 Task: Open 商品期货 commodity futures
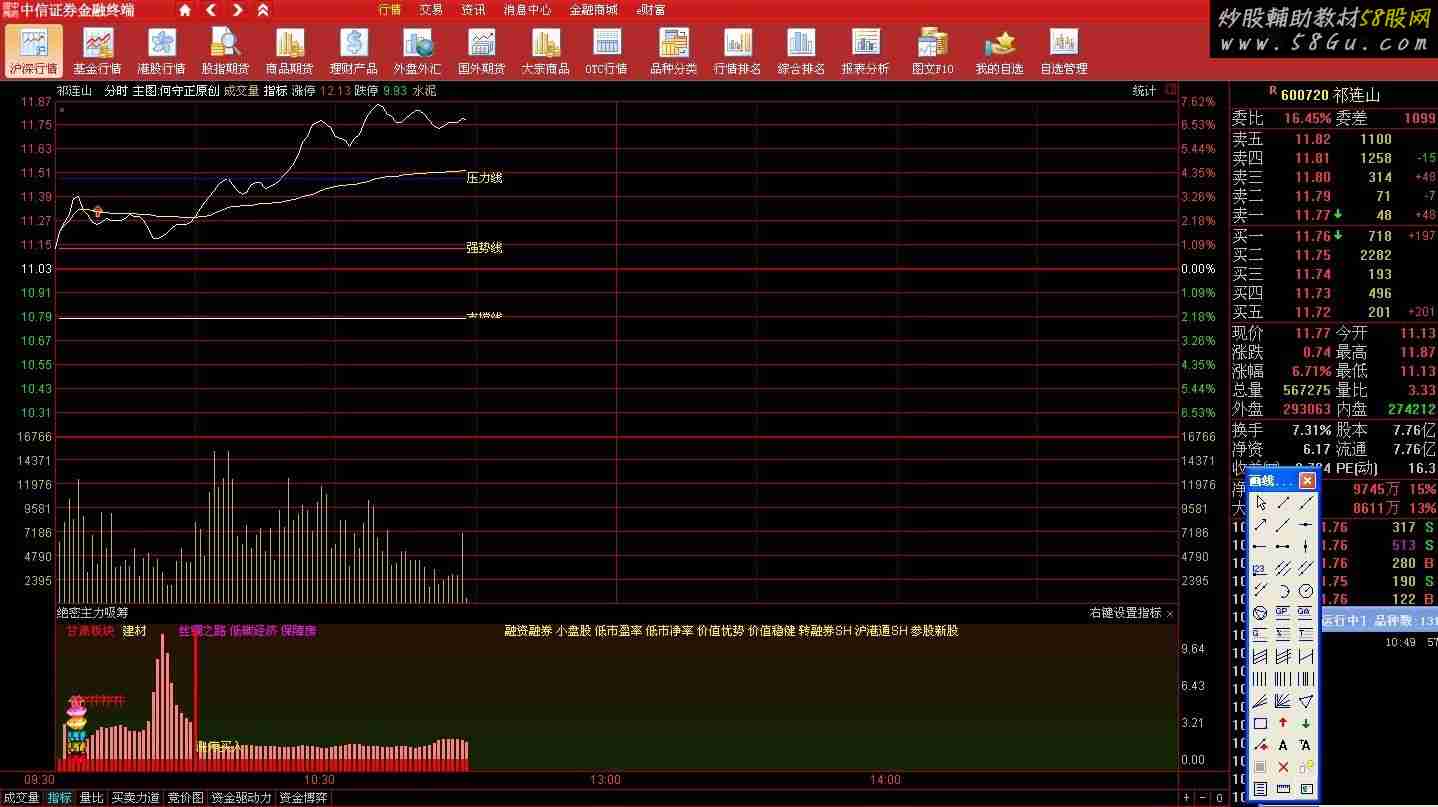click(x=289, y=50)
